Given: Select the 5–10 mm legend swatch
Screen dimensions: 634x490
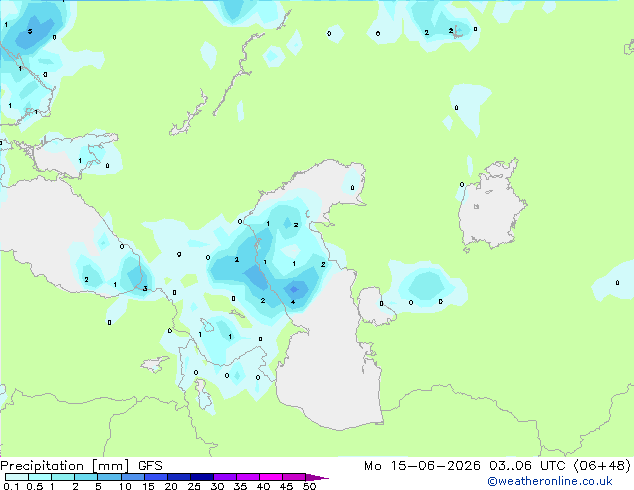Looking at the screenshot, I should [x=109, y=477].
